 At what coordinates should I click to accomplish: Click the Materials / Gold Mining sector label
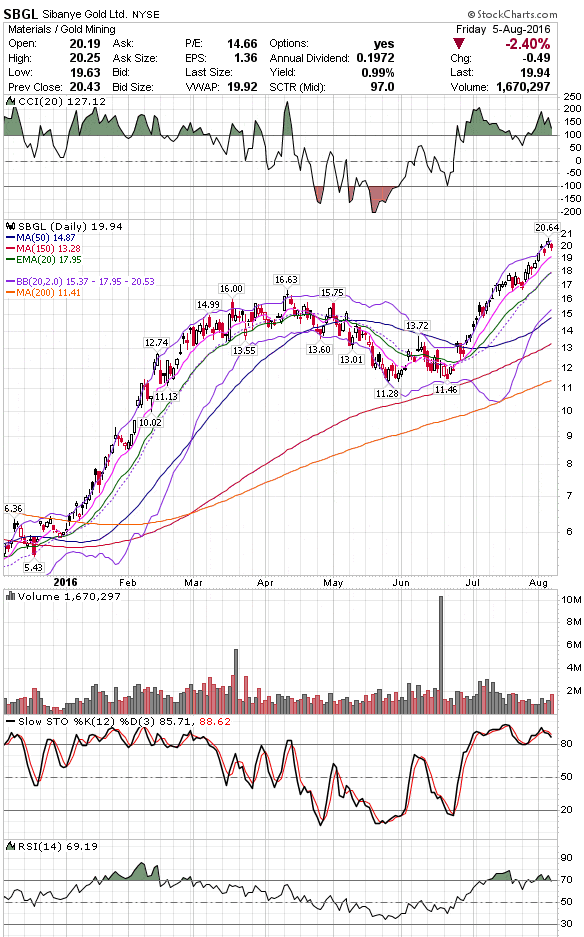62,29
